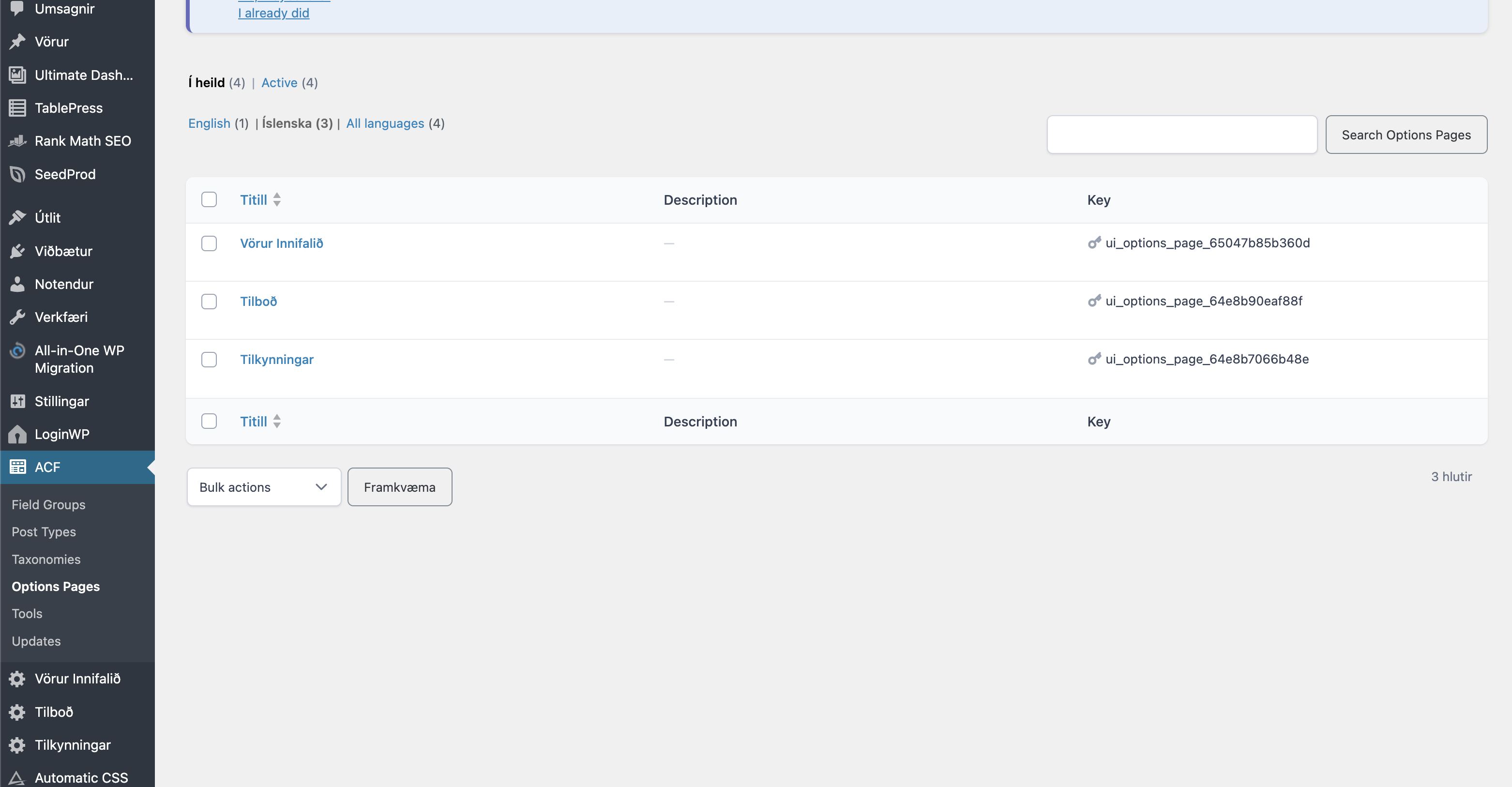Screen dimensions: 1512x787
Task: Click the Framkvæma apply button
Action: pyautogui.click(x=400, y=487)
